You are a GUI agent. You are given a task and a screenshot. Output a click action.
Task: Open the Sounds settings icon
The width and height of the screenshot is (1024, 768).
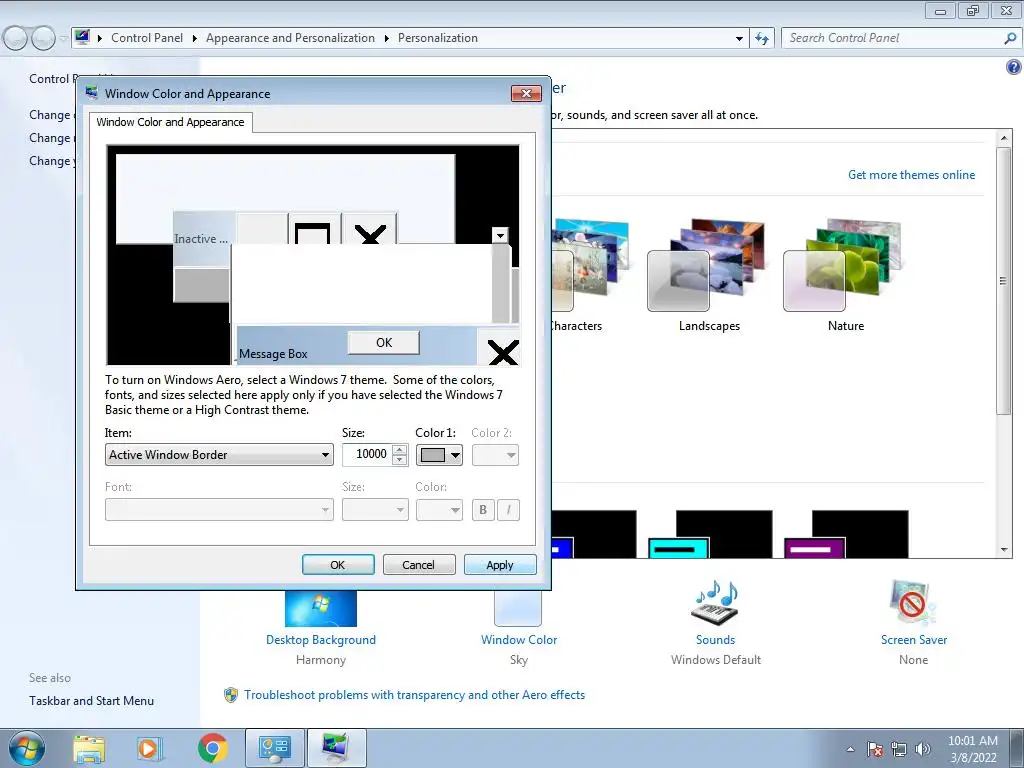click(715, 602)
